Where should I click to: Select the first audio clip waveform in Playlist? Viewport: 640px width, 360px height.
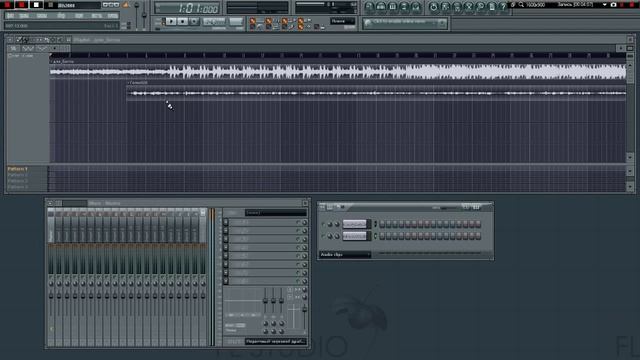point(338,72)
